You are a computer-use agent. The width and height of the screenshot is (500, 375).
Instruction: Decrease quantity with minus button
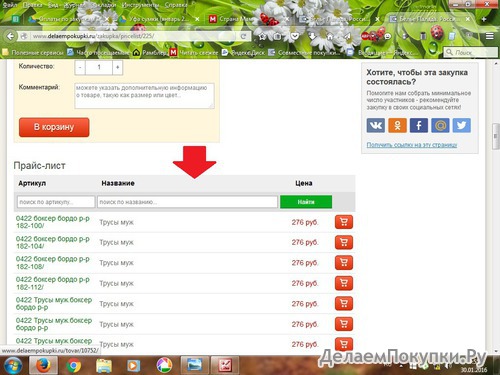tap(80, 68)
